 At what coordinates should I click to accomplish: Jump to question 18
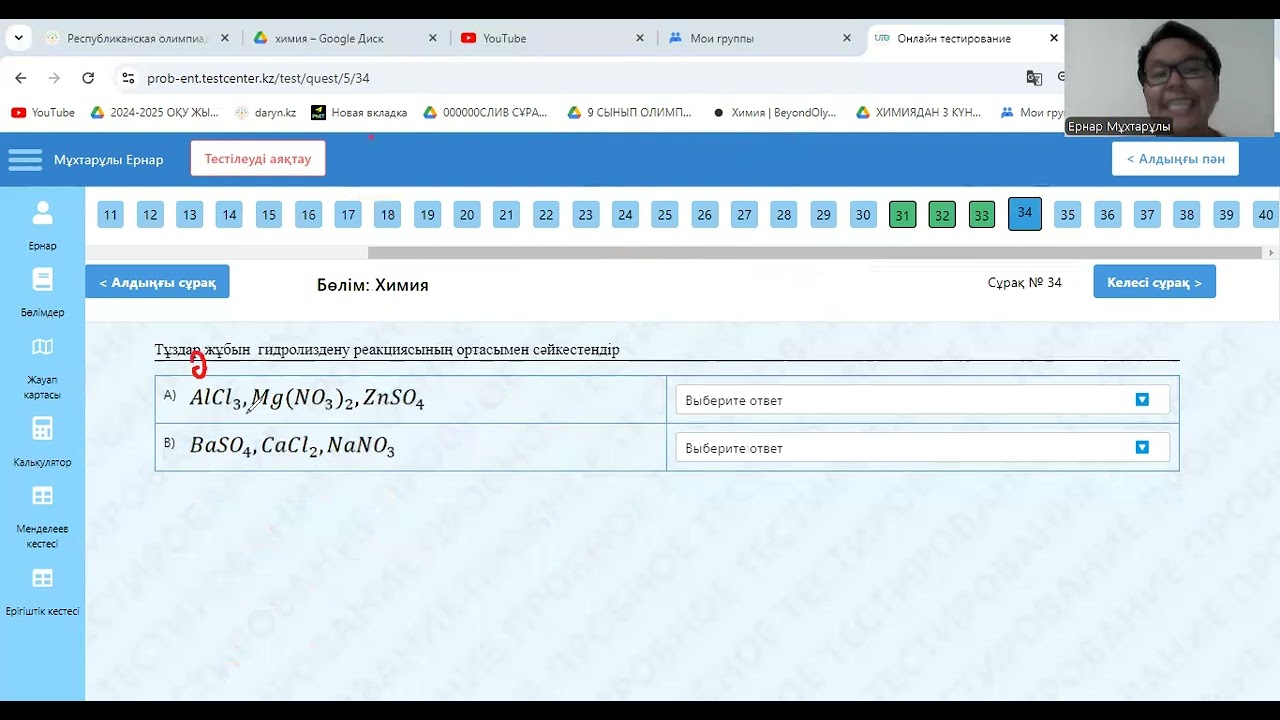click(387, 215)
